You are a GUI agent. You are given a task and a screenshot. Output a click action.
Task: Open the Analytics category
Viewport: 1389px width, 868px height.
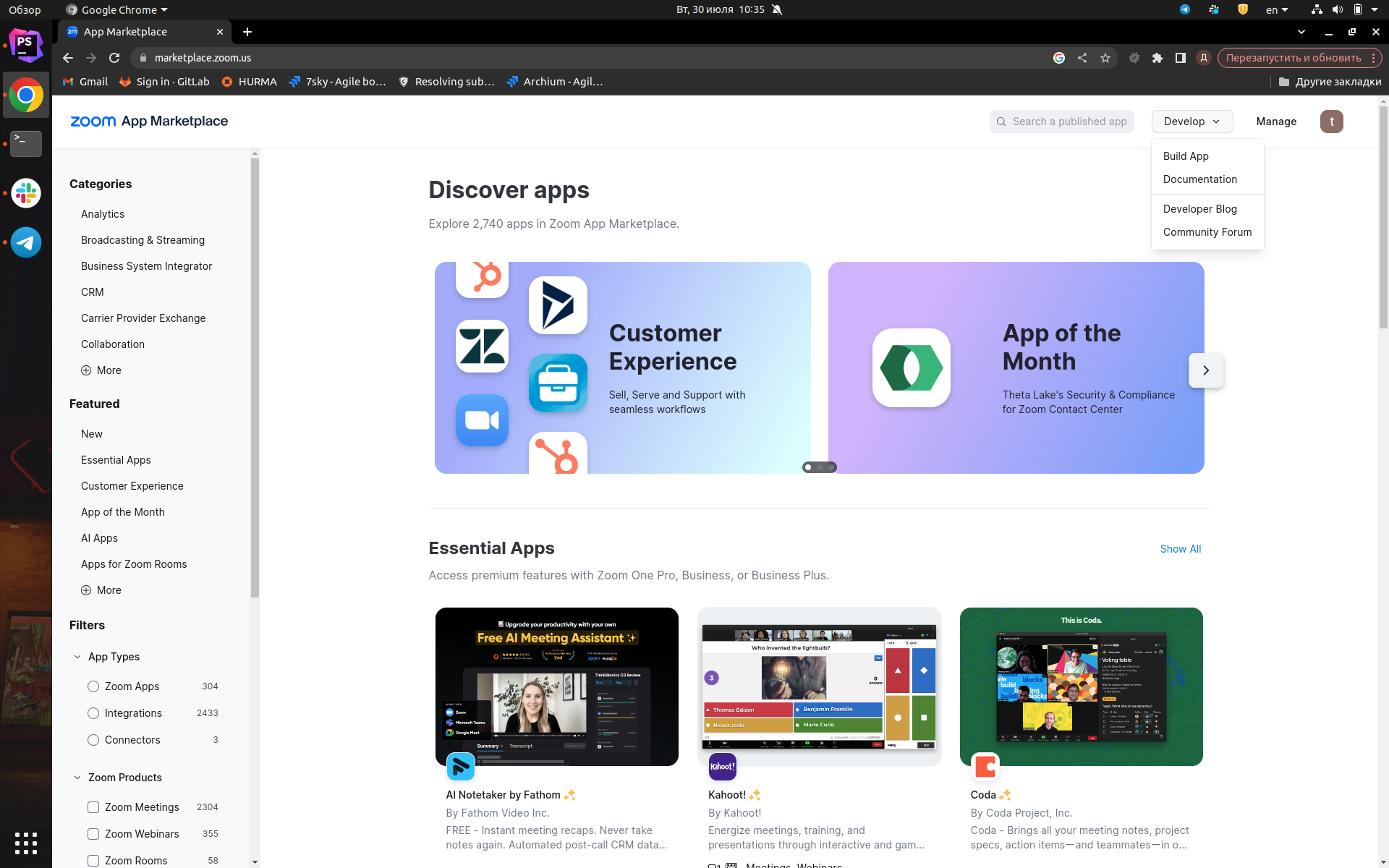[x=103, y=214]
